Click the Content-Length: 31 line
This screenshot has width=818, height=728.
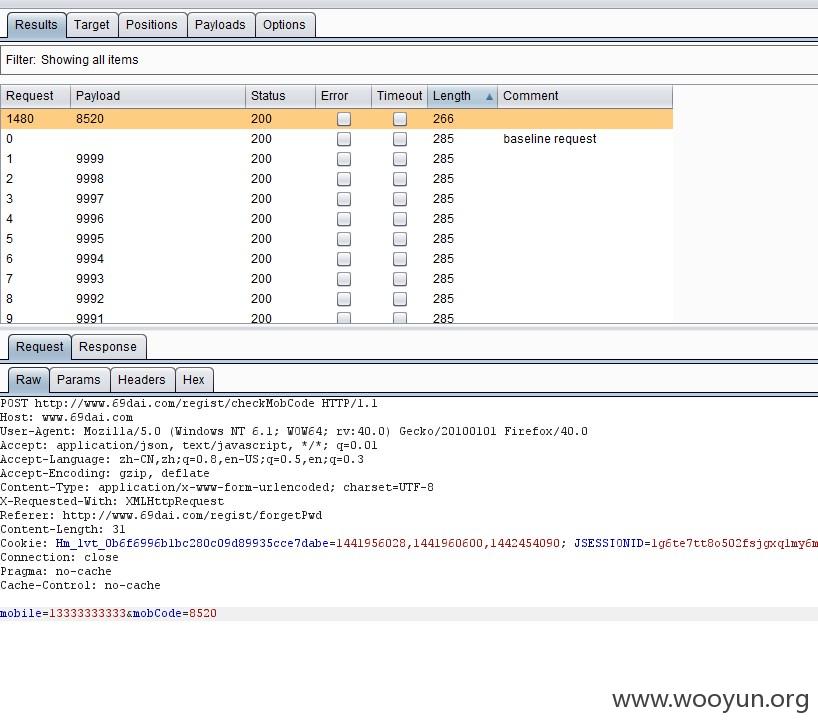63,529
